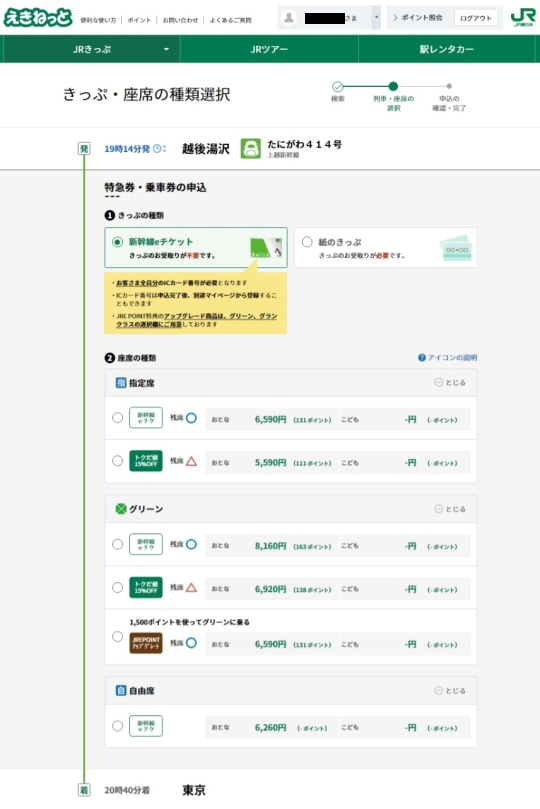The height and width of the screenshot is (809, 540).
Task: Click the 特急券・乗車券の申込 heading
Action: point(155,187)
